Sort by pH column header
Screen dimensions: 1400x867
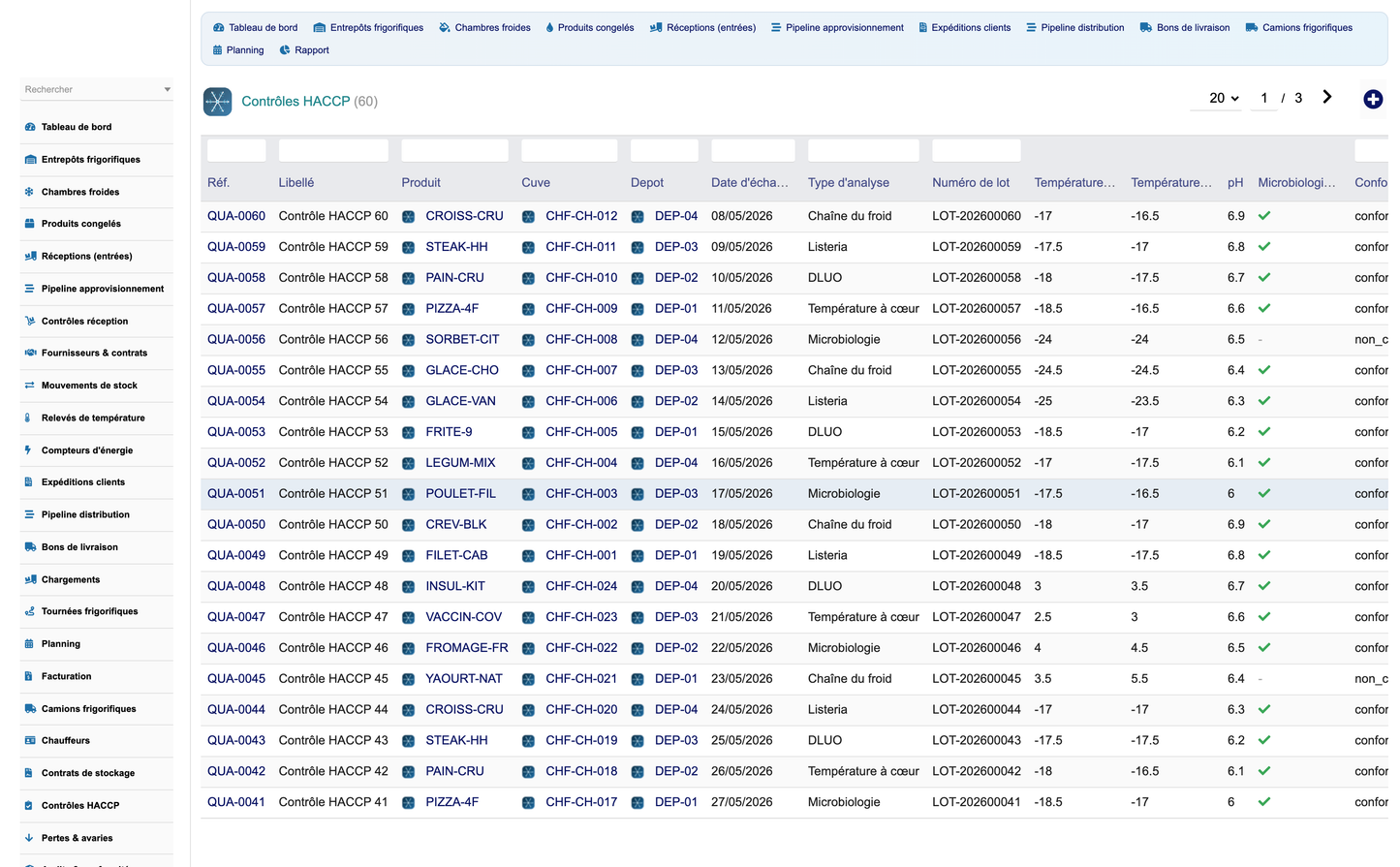(1235, 182)
